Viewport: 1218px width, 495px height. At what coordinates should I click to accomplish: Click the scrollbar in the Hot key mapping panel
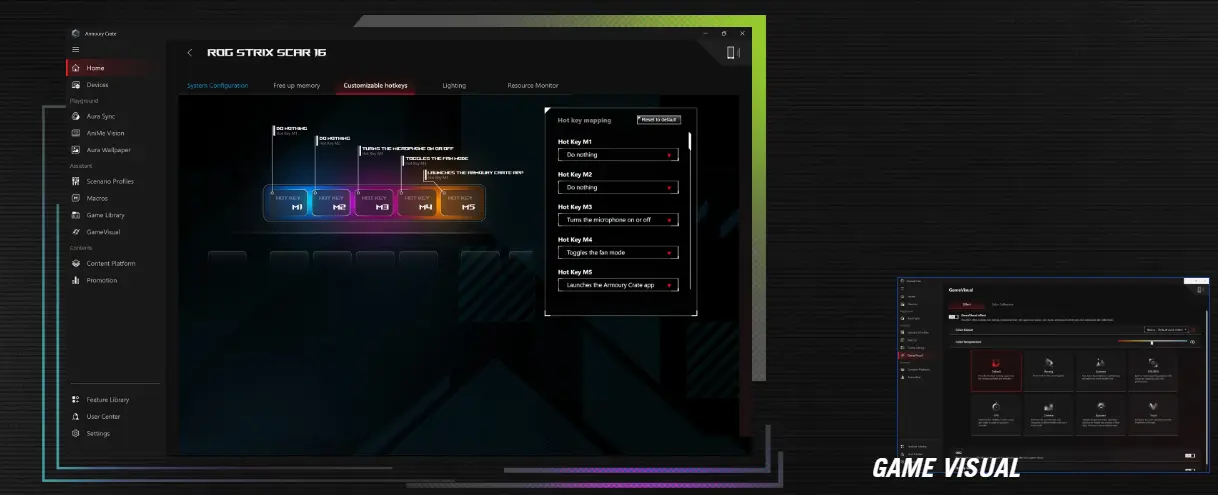click(x=689, y=140)
